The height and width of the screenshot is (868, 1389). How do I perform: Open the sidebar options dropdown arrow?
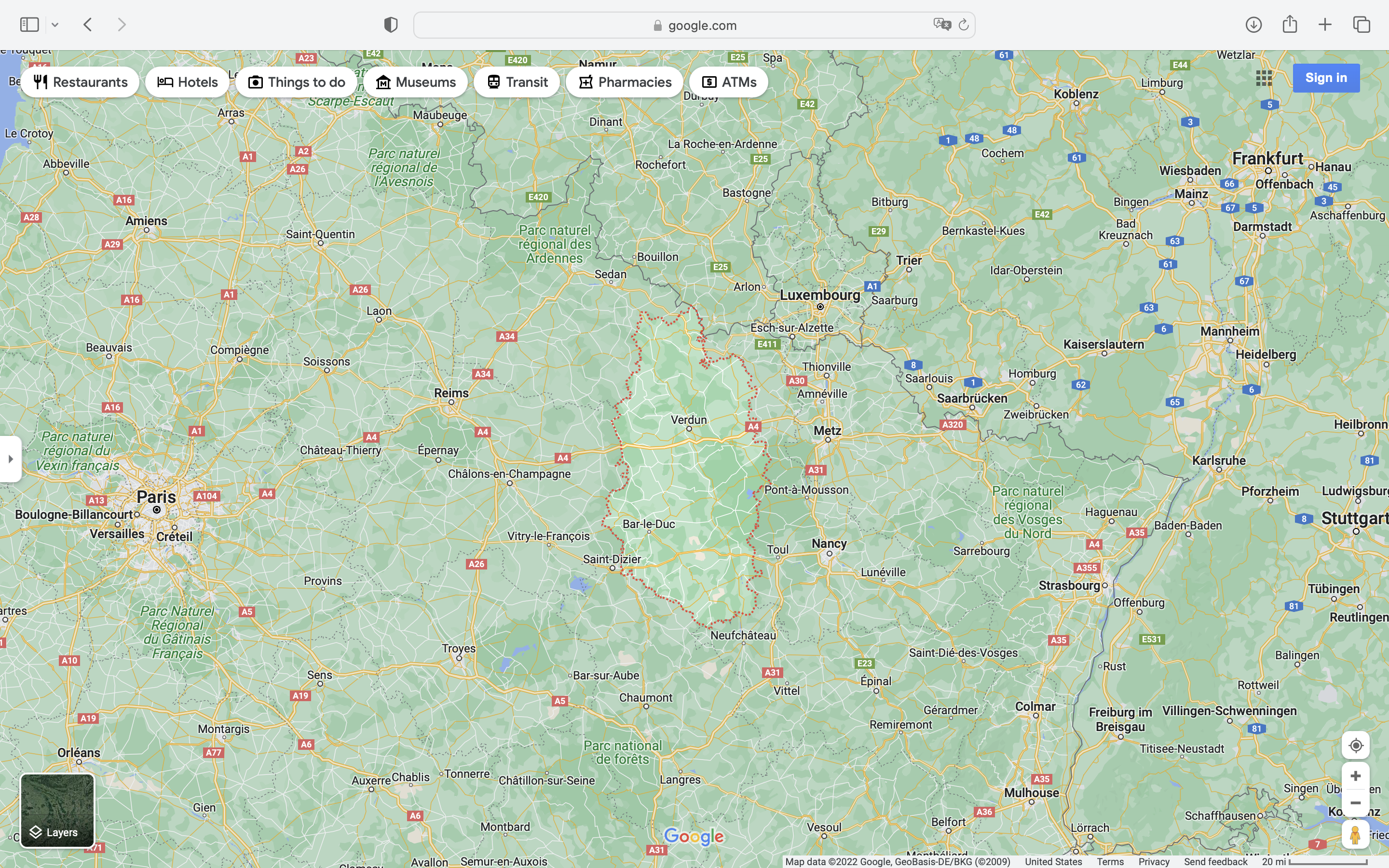click(x=55, y=25)
